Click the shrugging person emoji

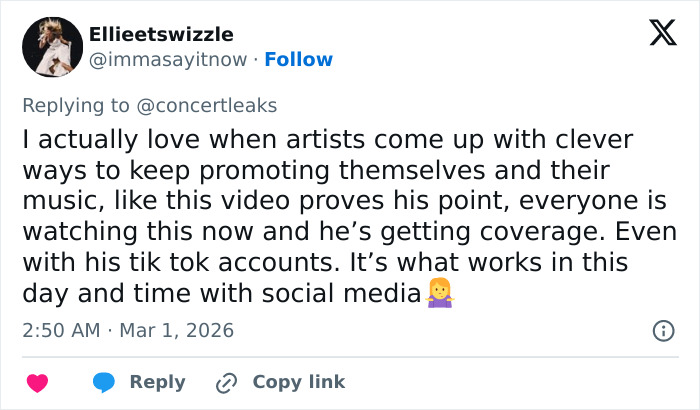click(440, 293)
